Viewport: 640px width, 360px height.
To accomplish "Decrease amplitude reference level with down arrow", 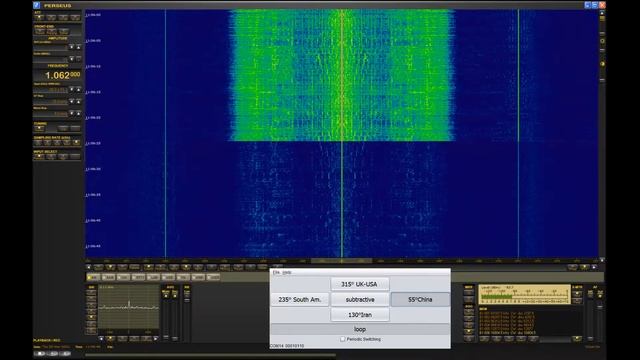I will tap(71, 47).
